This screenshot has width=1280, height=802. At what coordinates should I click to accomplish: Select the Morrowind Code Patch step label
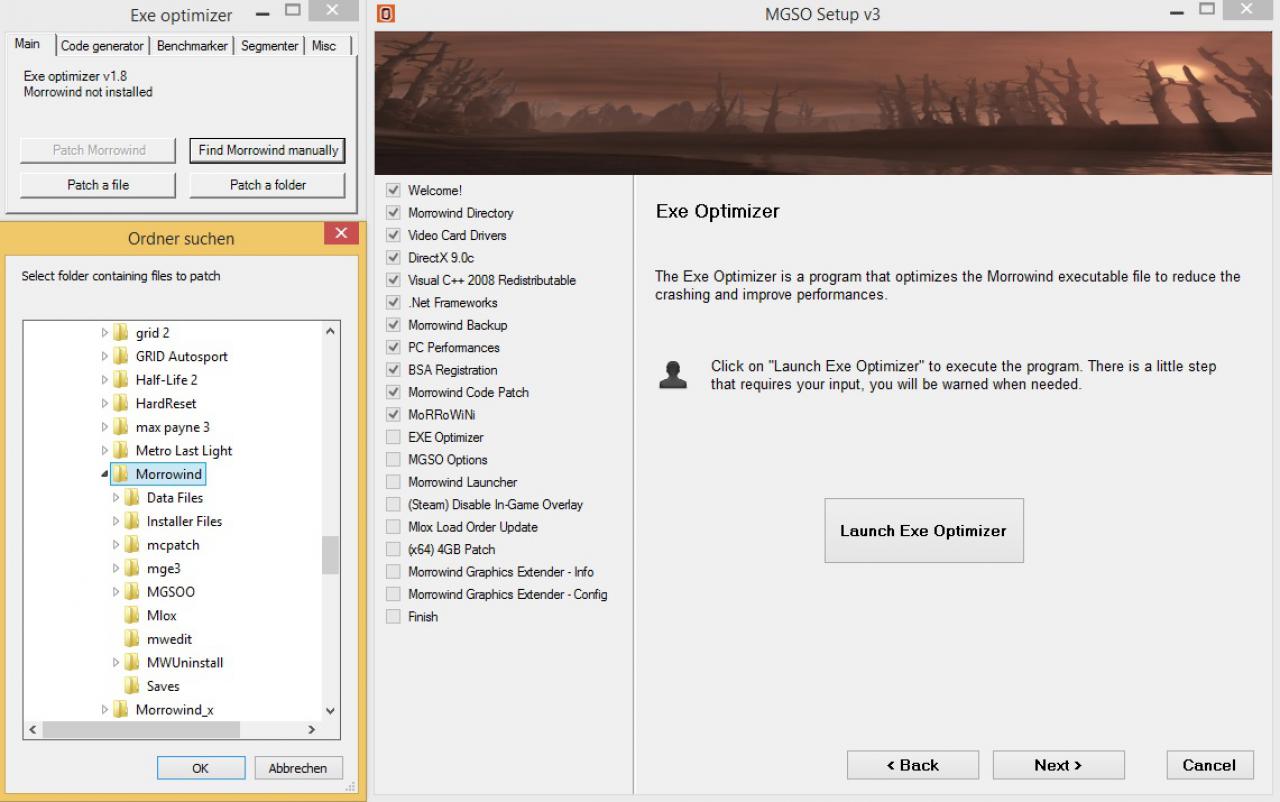click(x=469, y=392)
